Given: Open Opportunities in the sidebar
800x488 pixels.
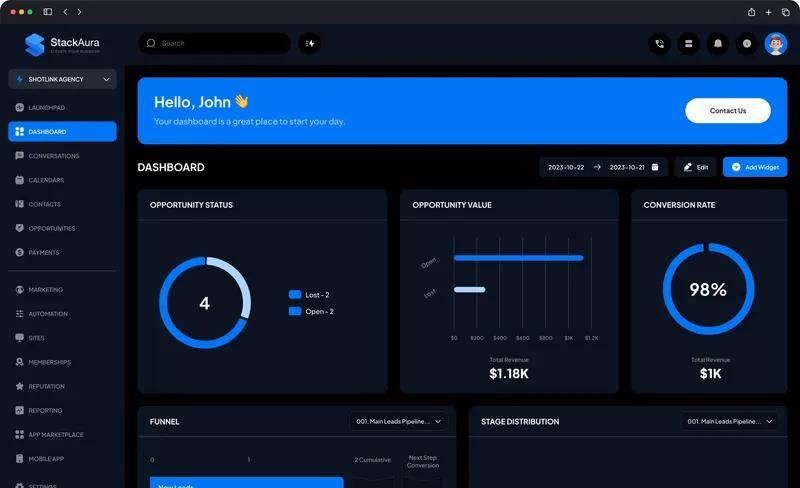Looking at the screenshot, I should [62, 228].
